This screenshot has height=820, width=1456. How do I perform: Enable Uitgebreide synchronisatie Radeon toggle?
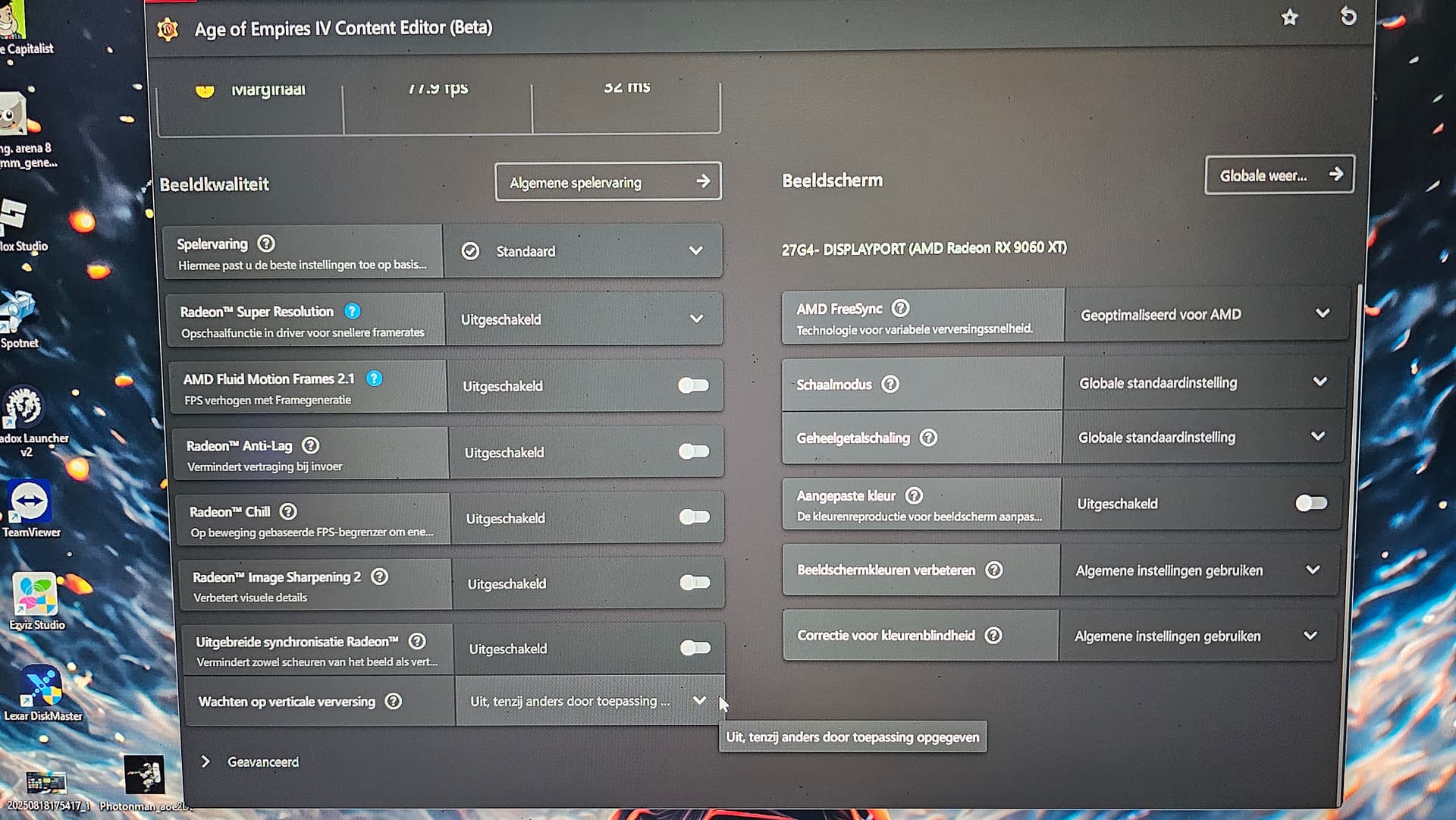(695, 647)
